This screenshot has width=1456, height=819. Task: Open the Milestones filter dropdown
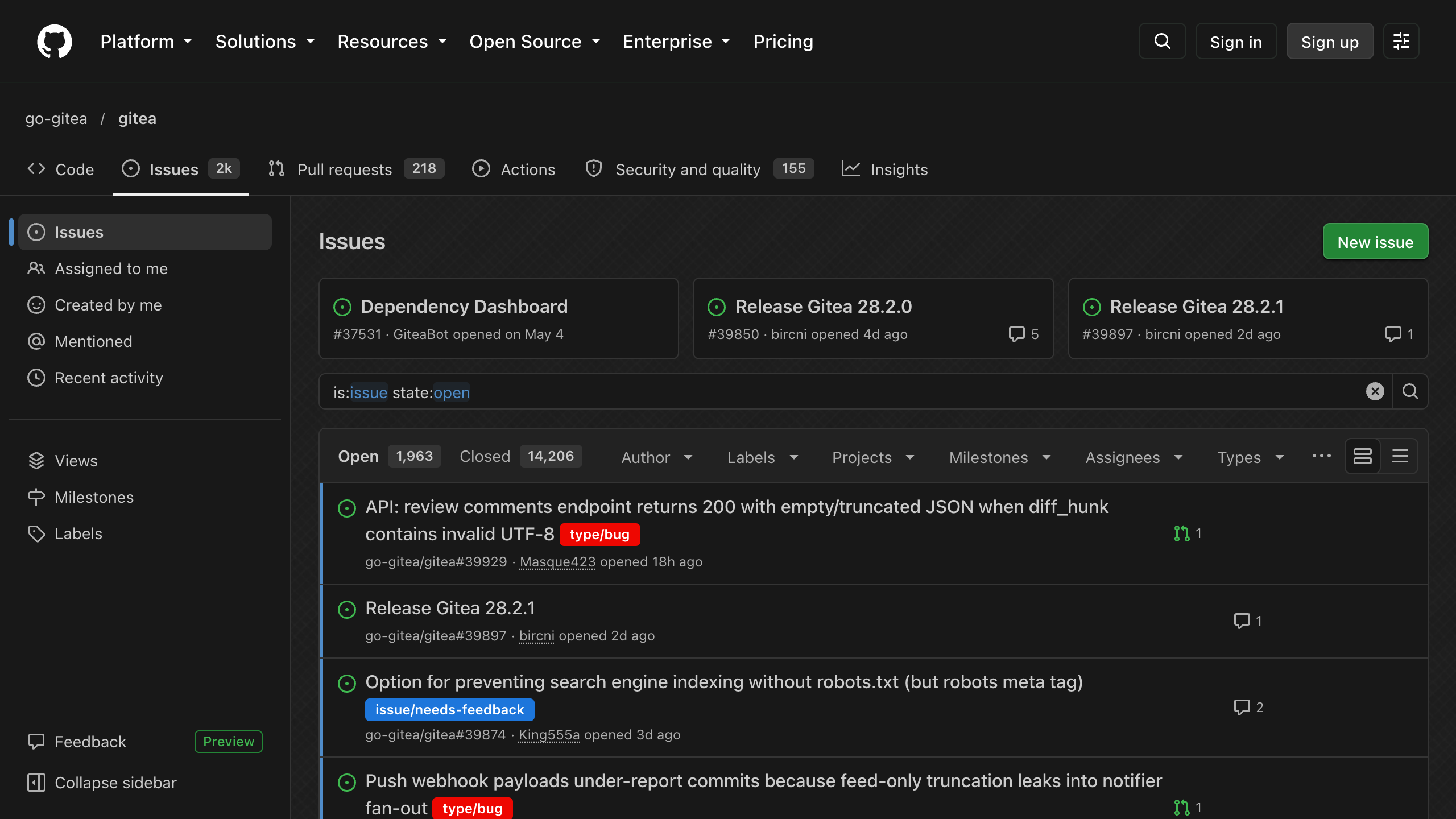[x=1000, y=457]
